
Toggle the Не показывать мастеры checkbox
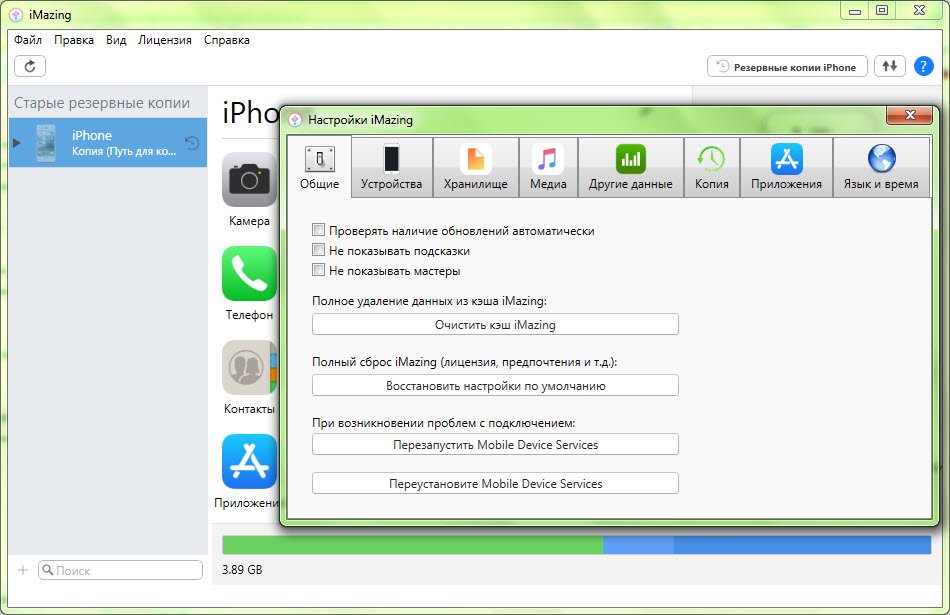click(318, 270)
